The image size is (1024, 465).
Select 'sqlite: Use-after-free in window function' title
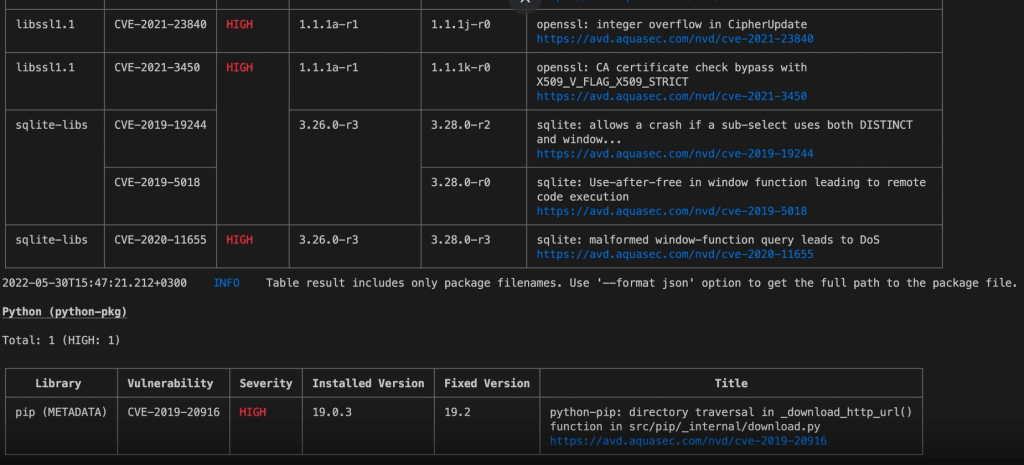731,190
